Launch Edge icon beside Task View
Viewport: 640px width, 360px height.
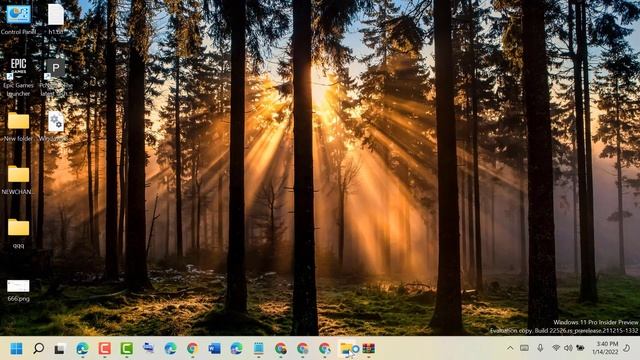[82, 349]
